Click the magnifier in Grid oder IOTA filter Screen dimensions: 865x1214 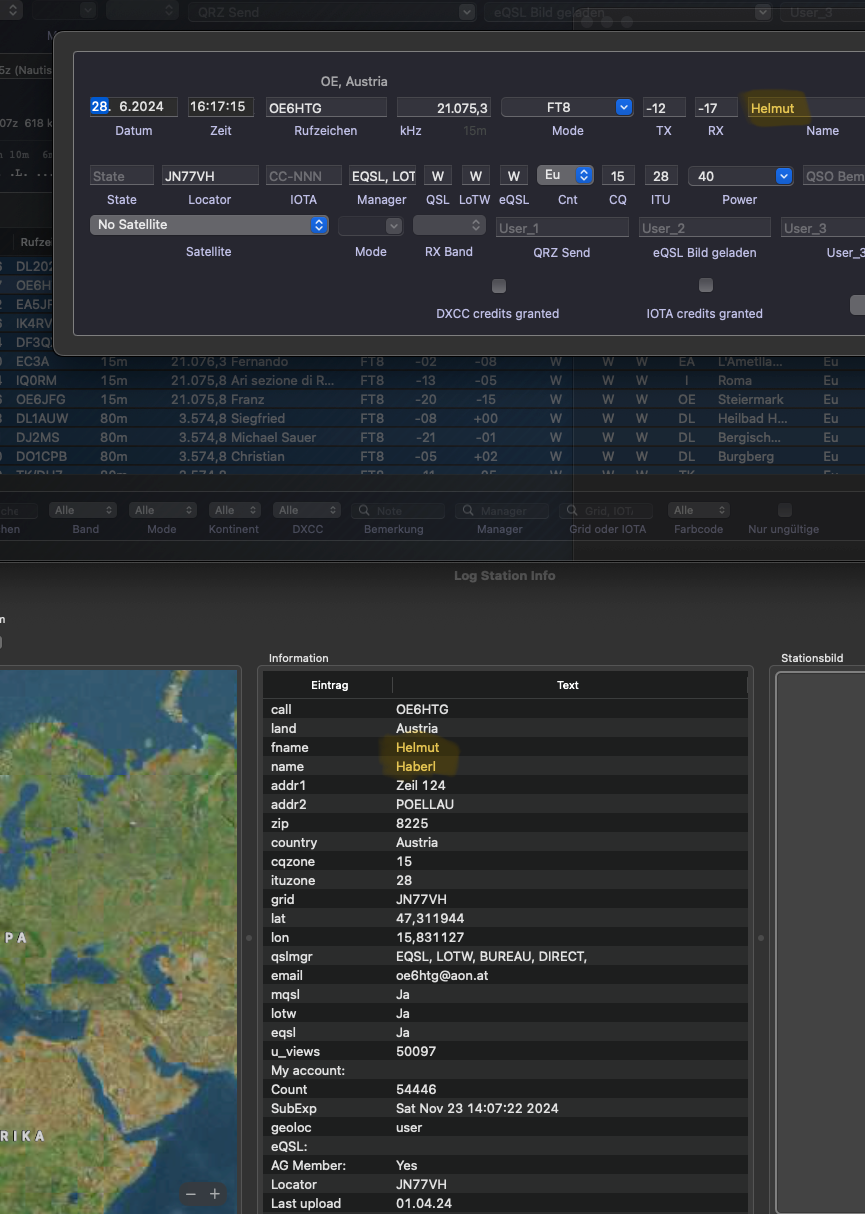click(571, 511)
